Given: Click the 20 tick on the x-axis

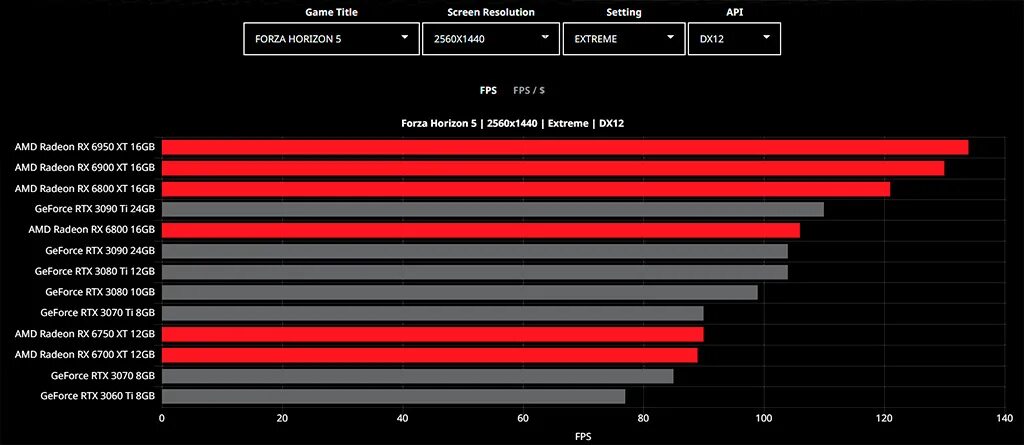Looking at the screenshot, I should pyautogui.click(x=282, y=418).
